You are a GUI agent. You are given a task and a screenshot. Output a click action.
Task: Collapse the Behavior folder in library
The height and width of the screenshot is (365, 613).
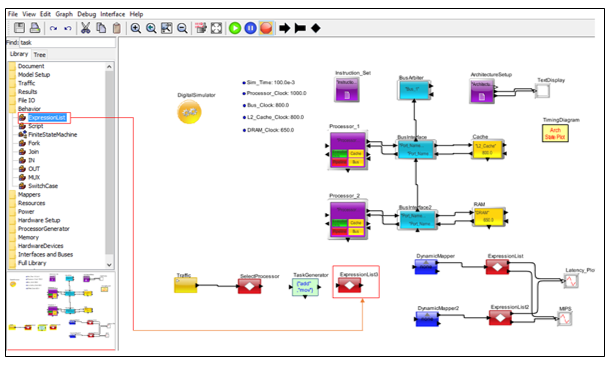point(29,109)
